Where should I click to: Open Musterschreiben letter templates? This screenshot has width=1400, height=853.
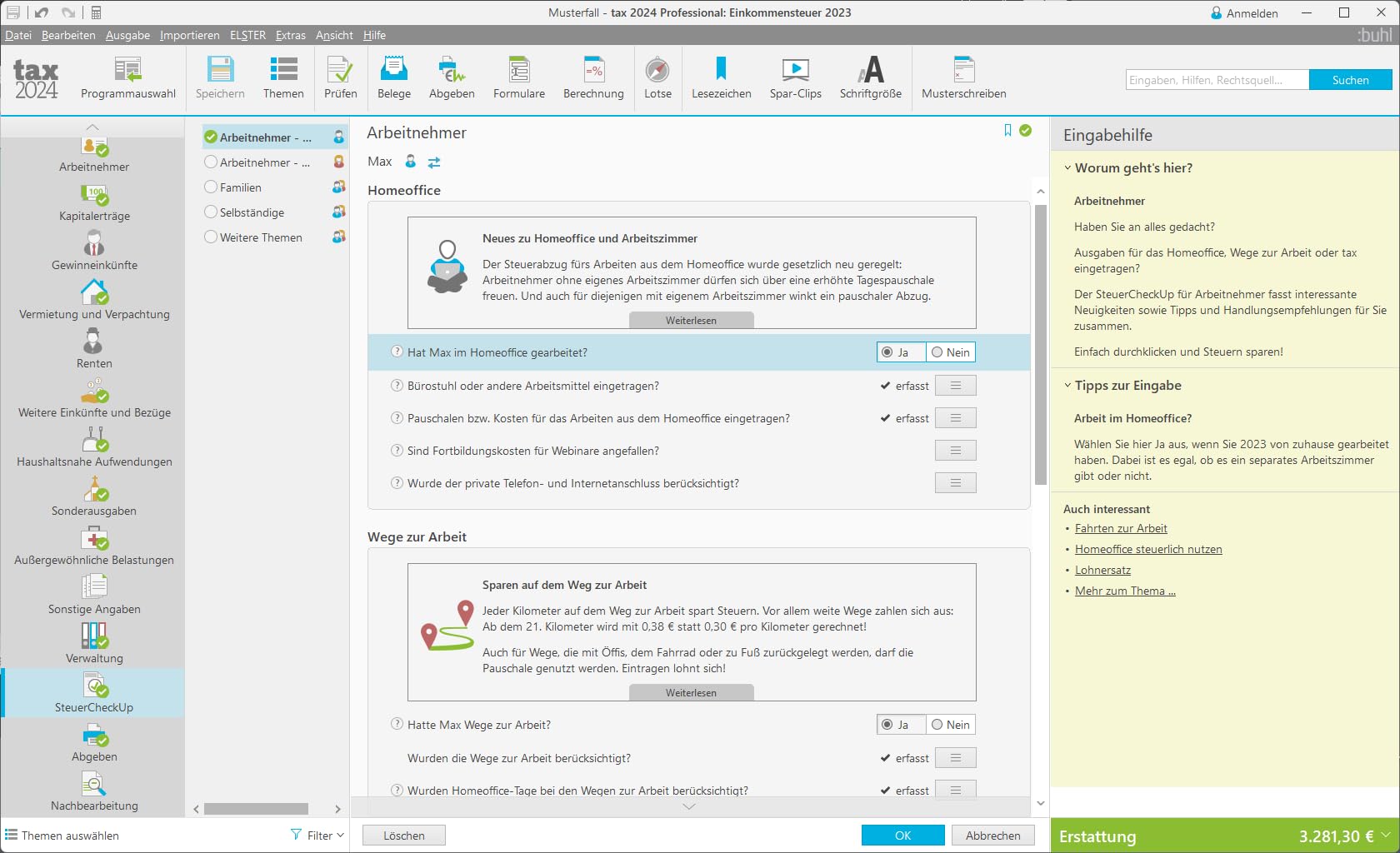coord(963,77)
